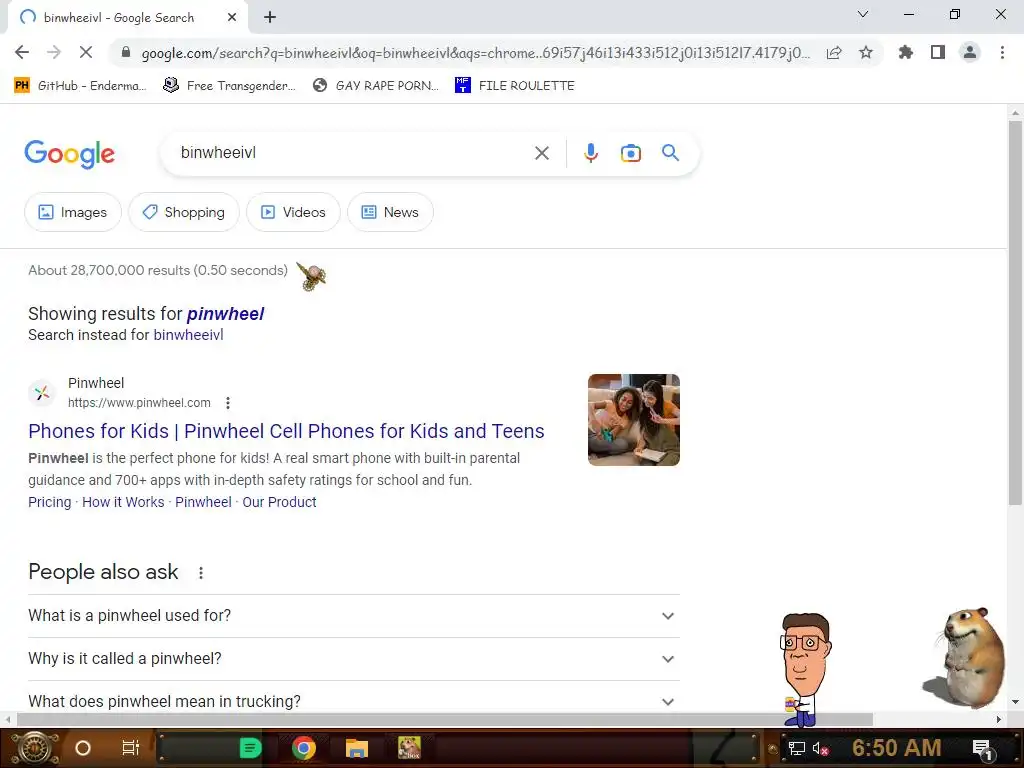Open Task View on taskbar
The width and height of the screenshot is (1024, 768).
131,748
